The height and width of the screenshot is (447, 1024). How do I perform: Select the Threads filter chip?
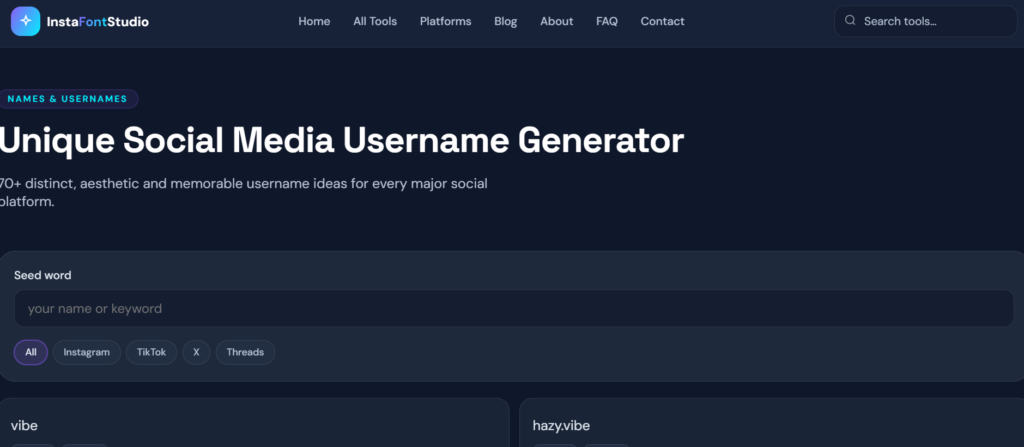pos(245,352)
